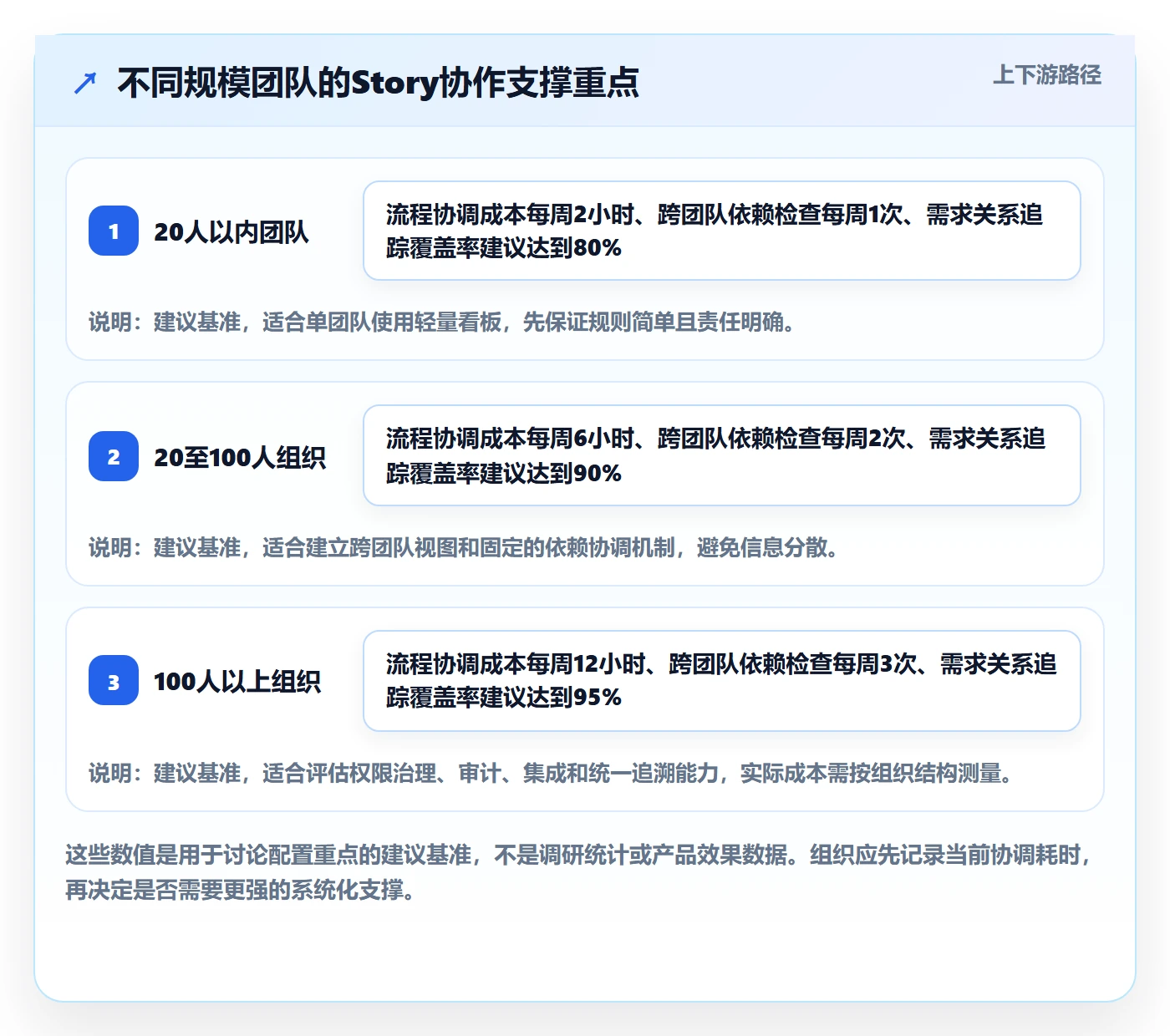1170x1036 pixels.
Task: Click the 20人以内团队 heading
Action: pos(231,231)
